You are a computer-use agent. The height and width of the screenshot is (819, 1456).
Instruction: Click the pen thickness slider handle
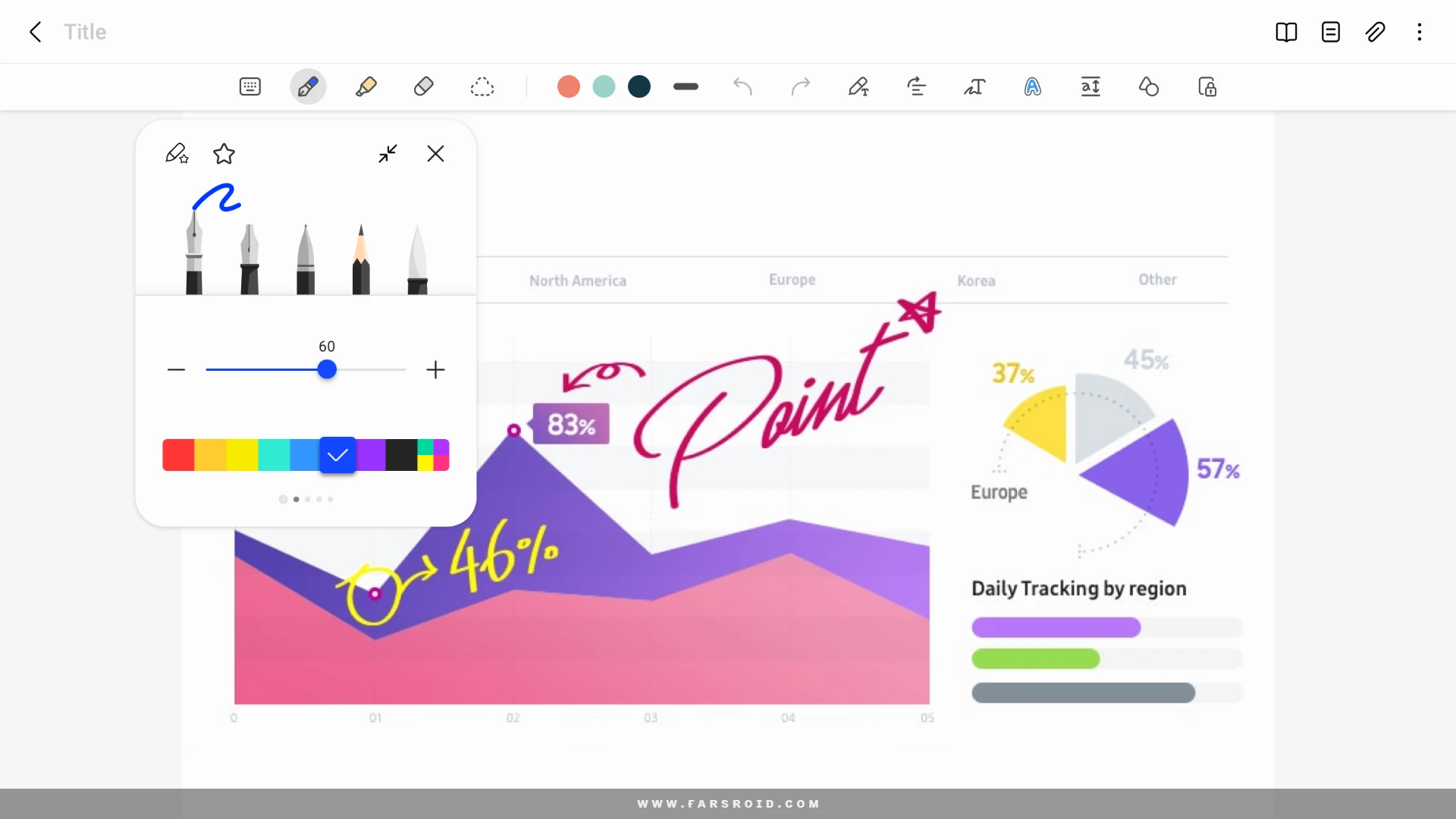(x=327, y=369)
